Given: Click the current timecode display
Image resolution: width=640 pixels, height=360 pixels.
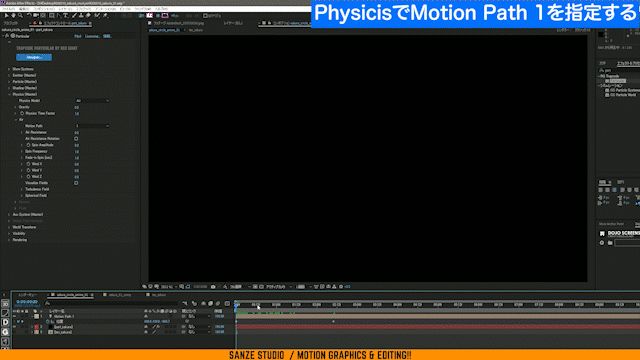Looking at the screenshot, I should [x=27, y=302].
